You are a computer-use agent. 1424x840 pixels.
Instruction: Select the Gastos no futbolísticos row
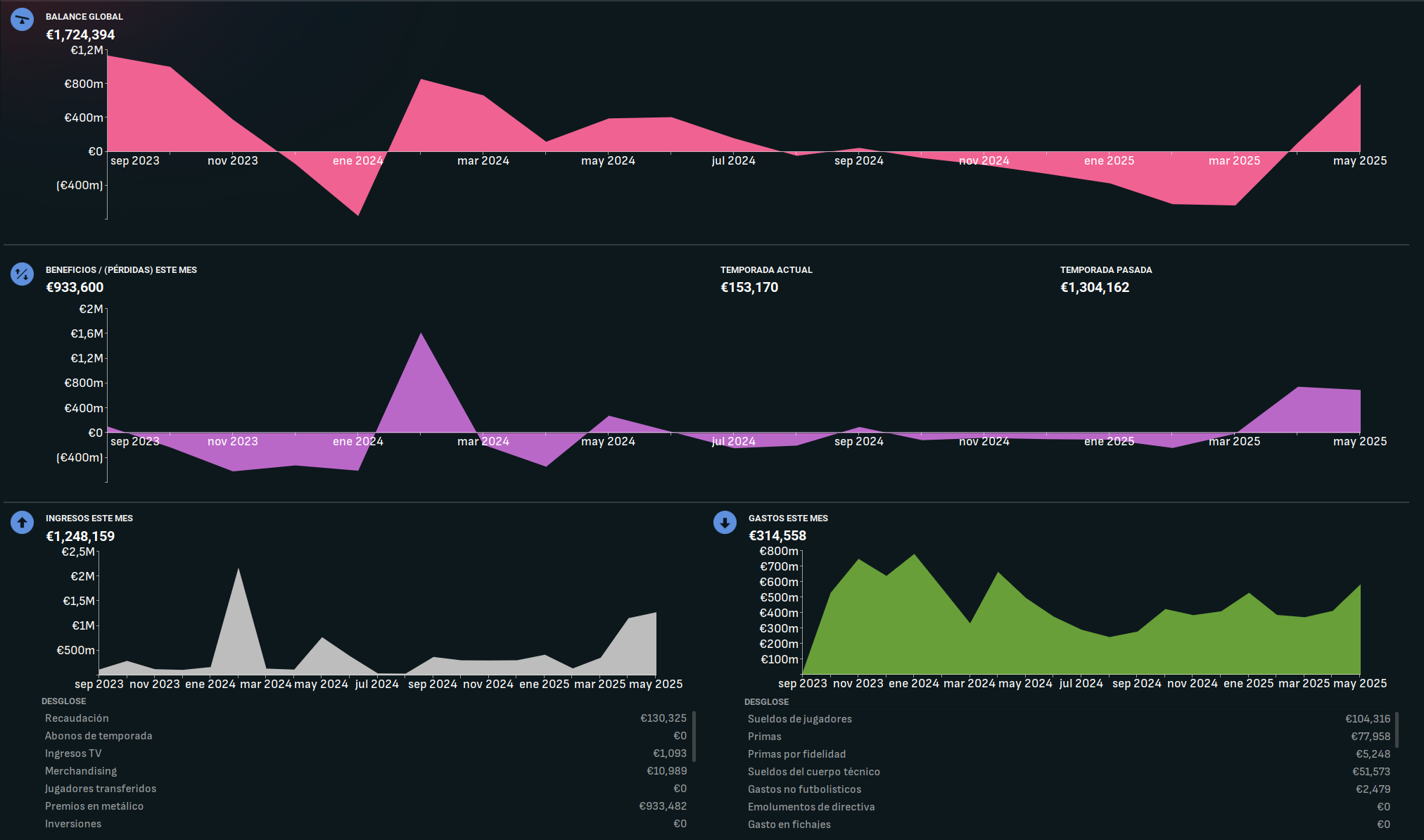[1069, 789]
